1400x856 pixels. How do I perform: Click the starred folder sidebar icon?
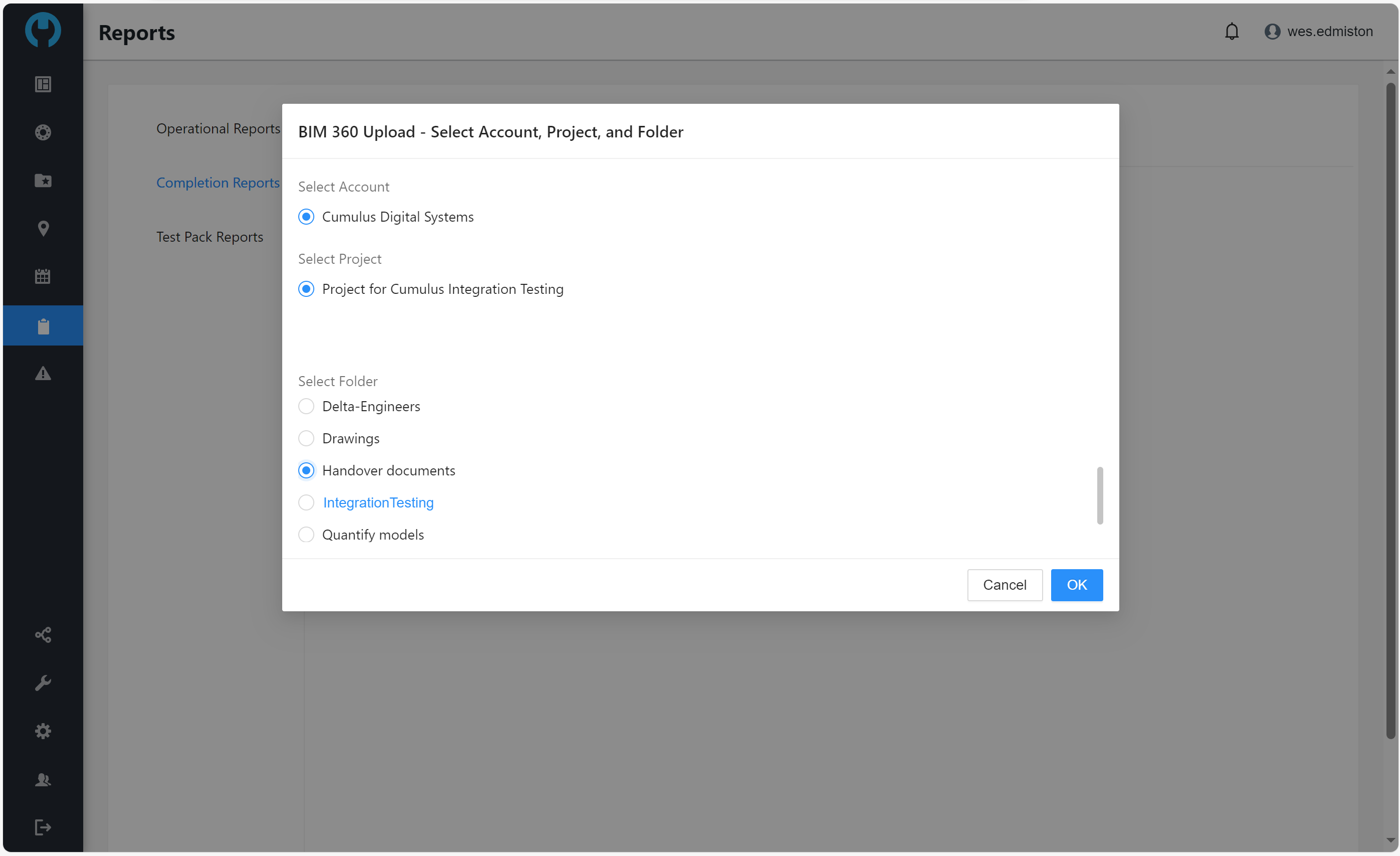coord(43,181)
